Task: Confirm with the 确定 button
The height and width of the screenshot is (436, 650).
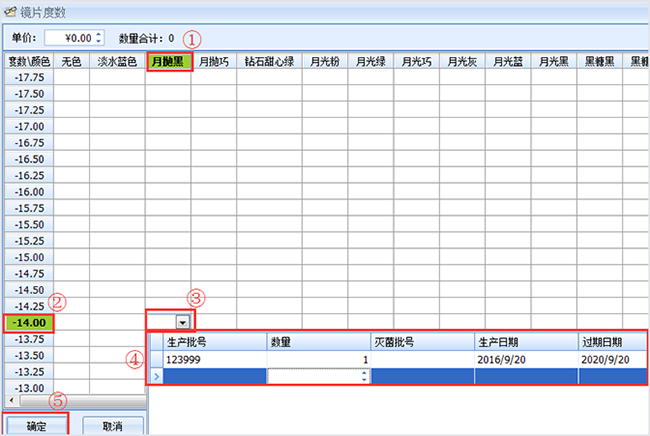Action: click(x=36, y=426)
